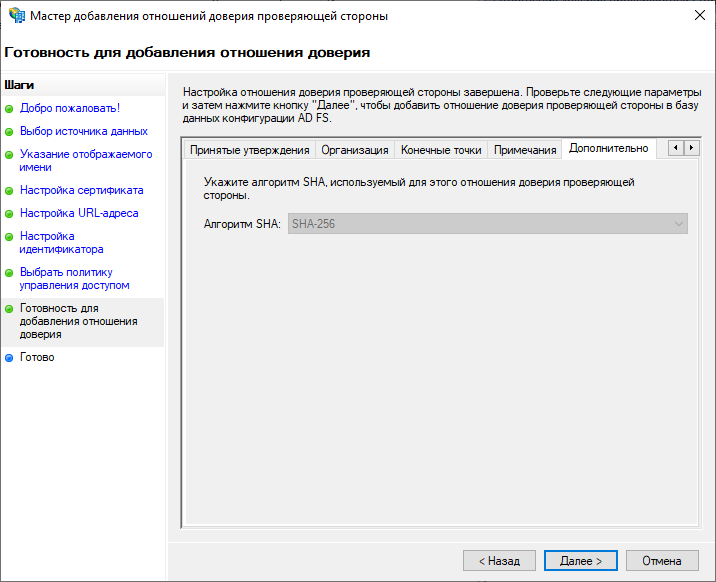Cancel the wizard with Отмена
716x582 pixels.
pos(662,561)
